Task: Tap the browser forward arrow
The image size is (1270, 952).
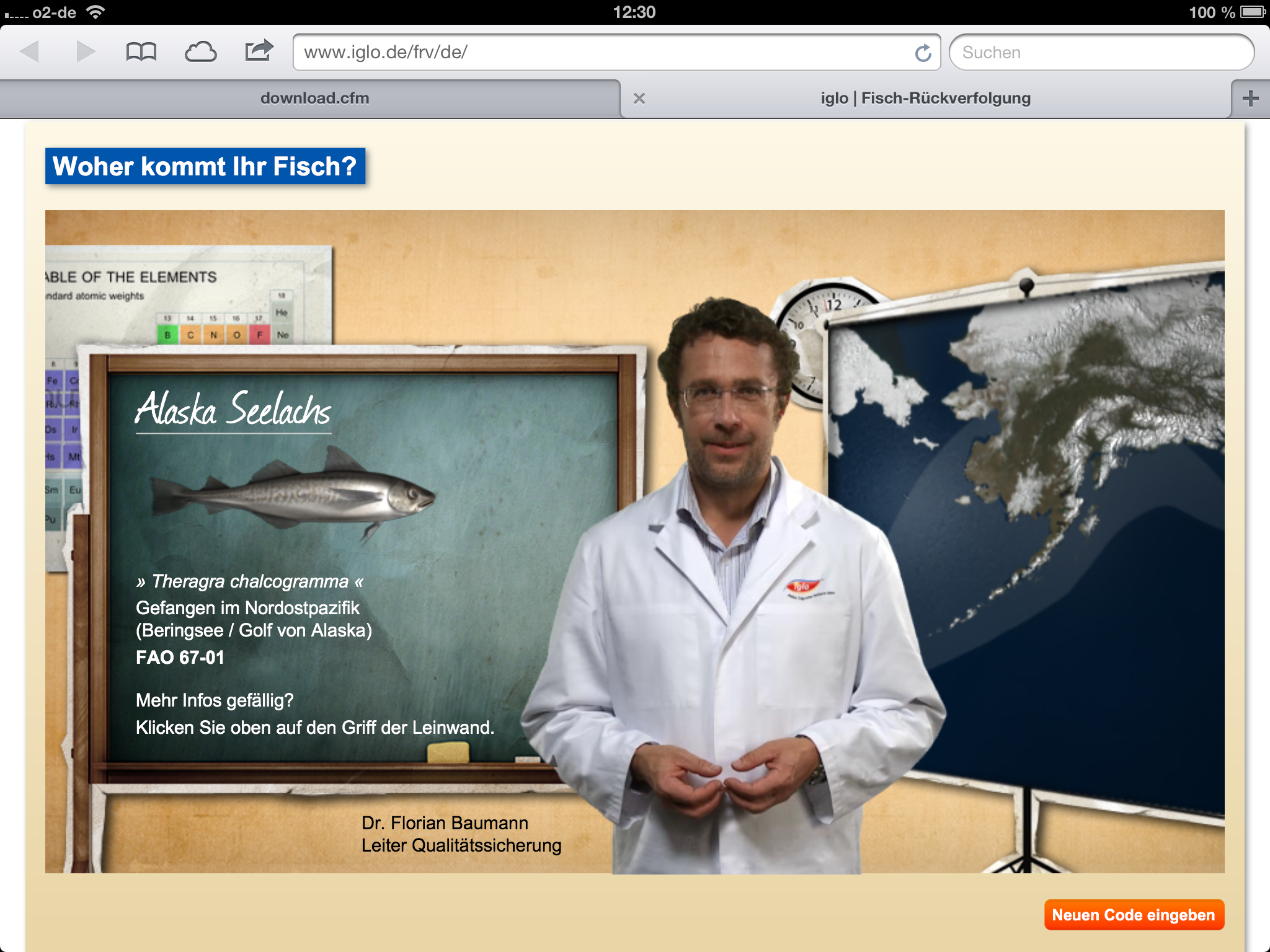Action: click(86, 52)
